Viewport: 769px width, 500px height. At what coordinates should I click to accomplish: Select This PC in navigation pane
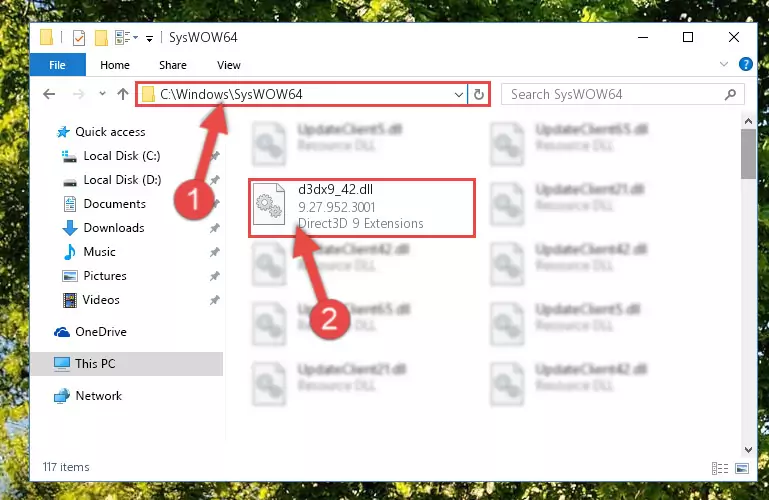click(95, 364)
